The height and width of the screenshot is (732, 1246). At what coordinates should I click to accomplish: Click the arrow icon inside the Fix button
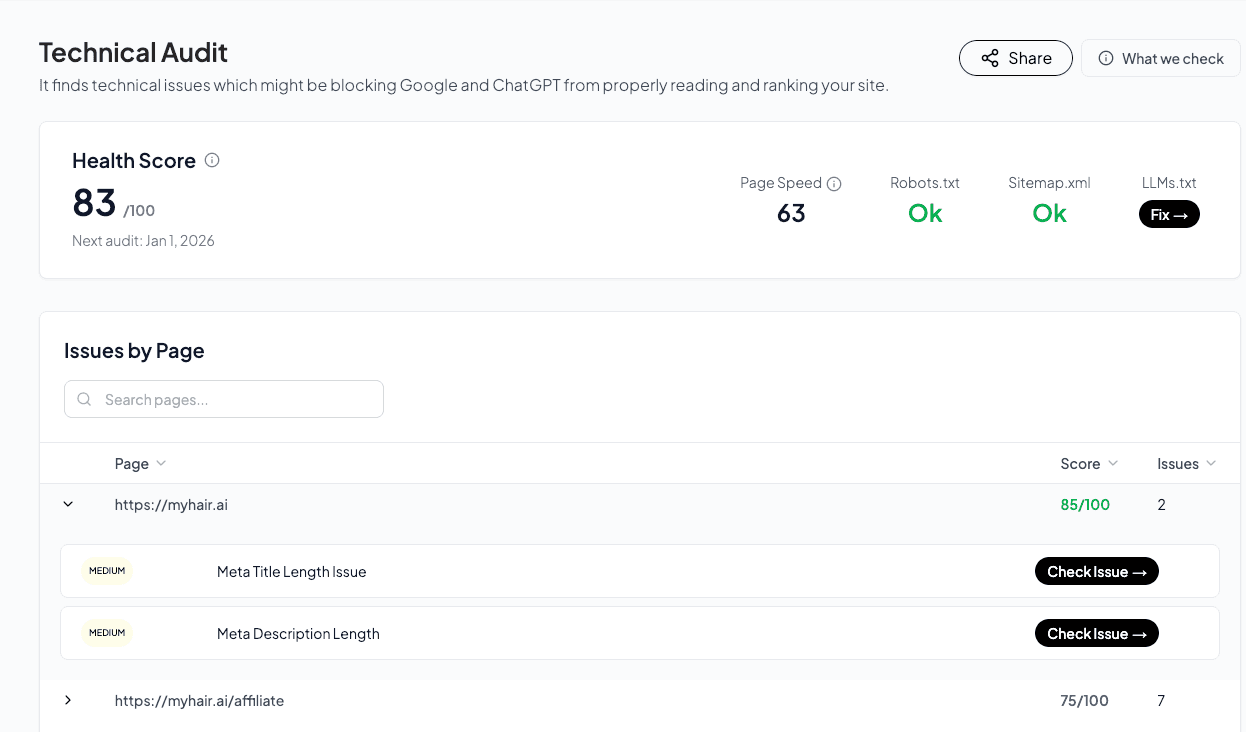point(1183,214)
